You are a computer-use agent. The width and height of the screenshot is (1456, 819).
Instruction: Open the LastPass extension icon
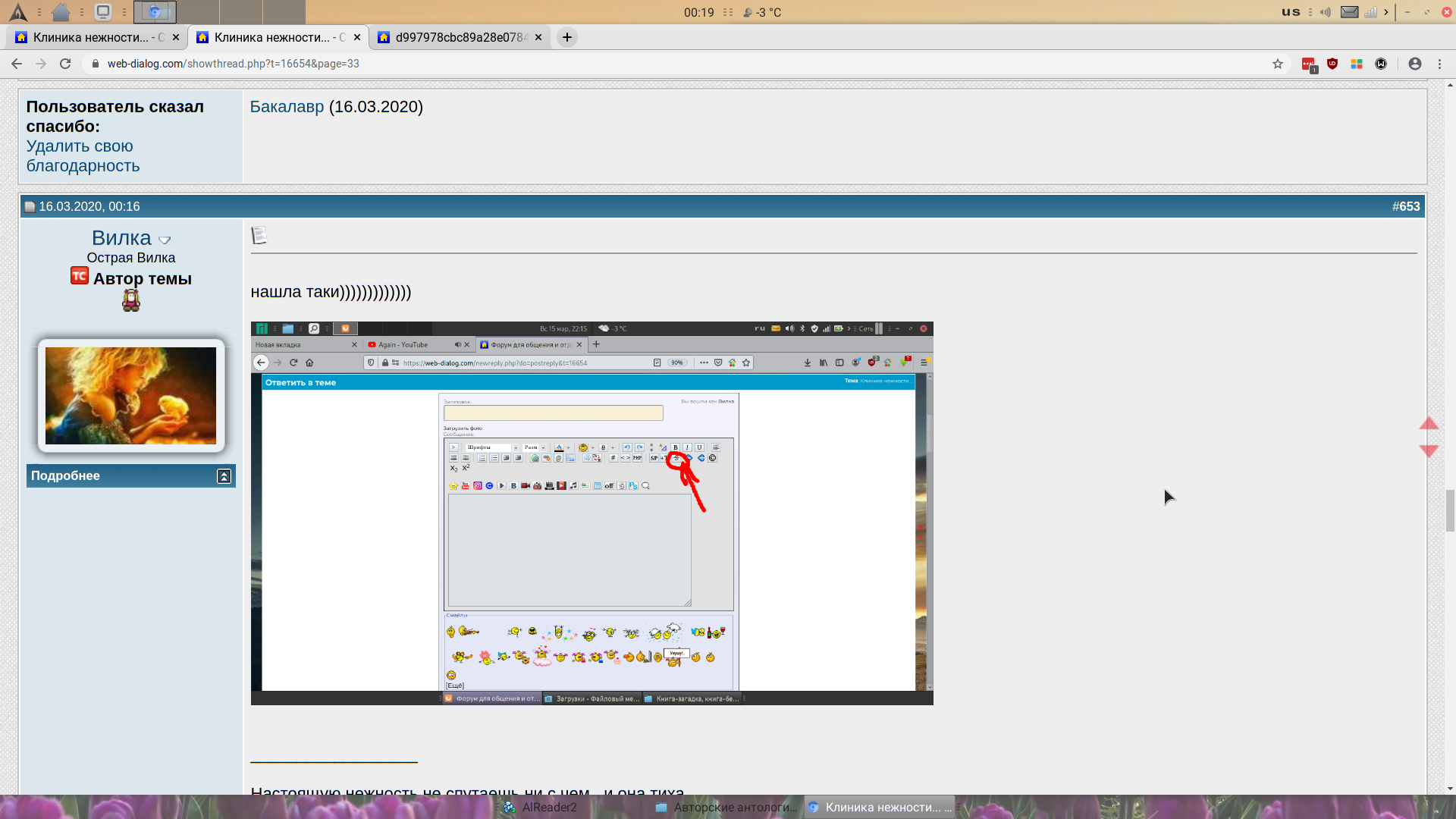point(1309,64)
